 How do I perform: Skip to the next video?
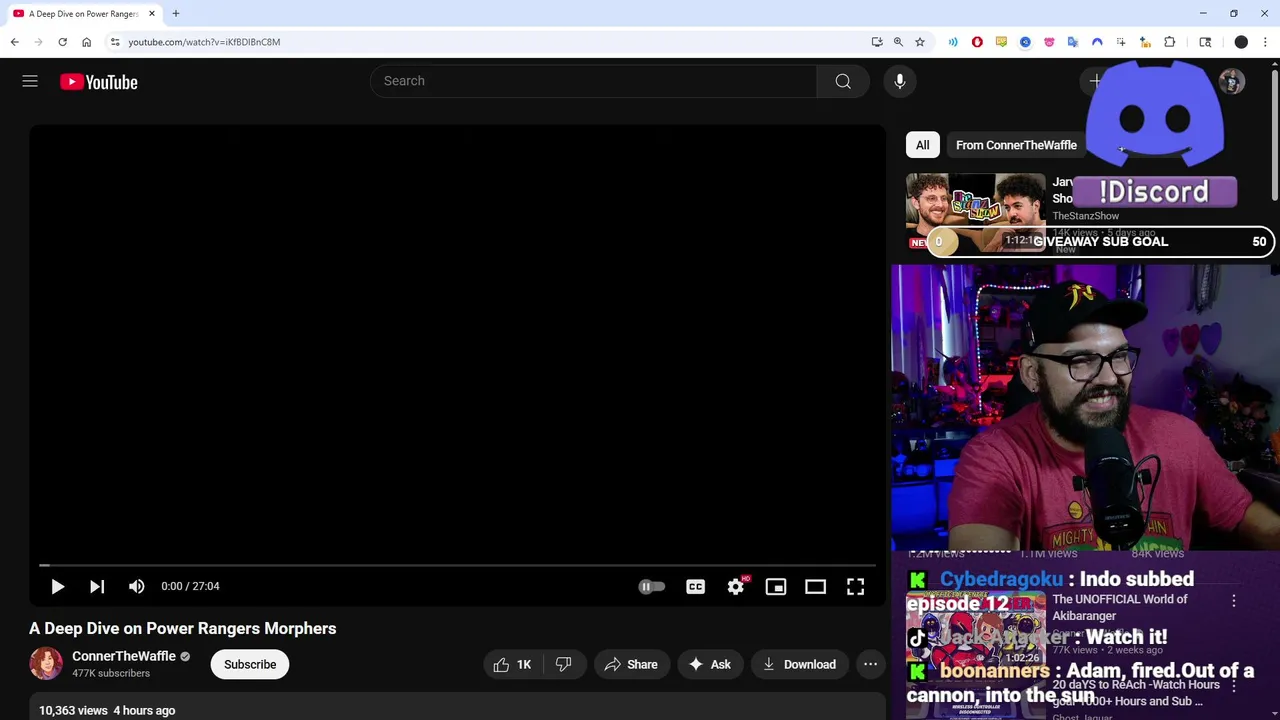click(97, 586)
